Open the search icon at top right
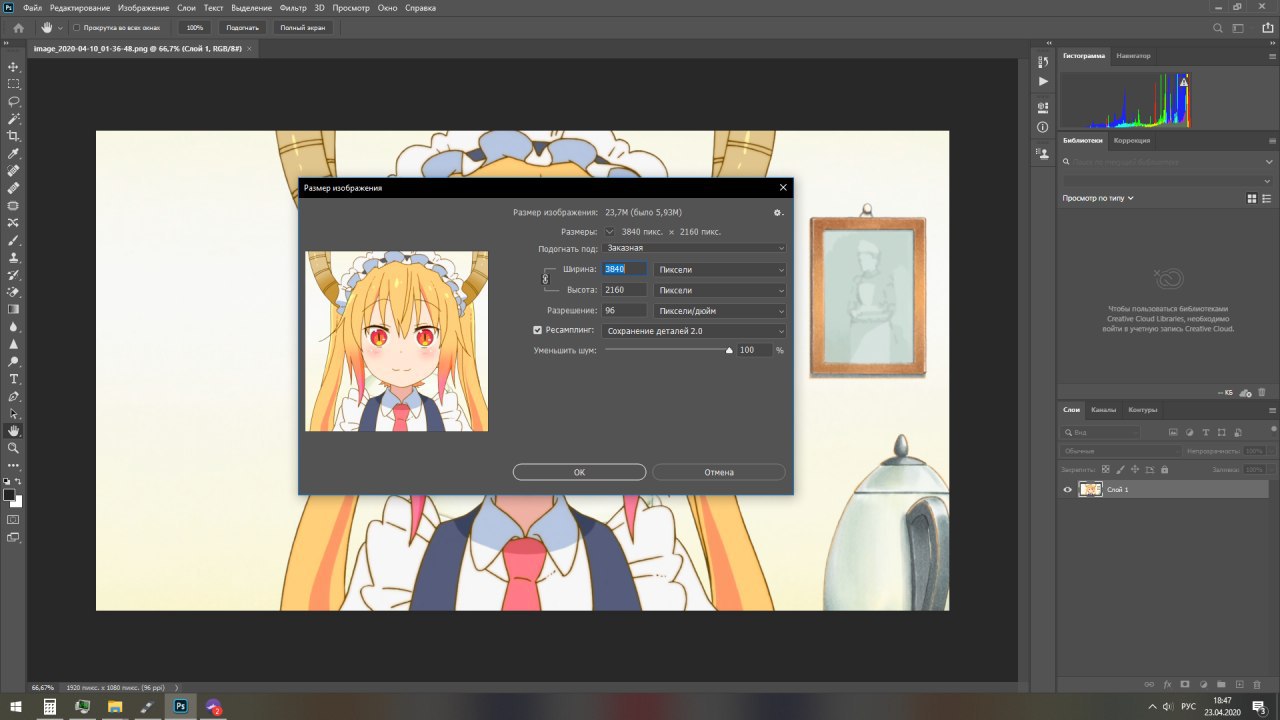Viewport: 1280px width, 720px height. pyautogui.click(x=1218, y=28)
